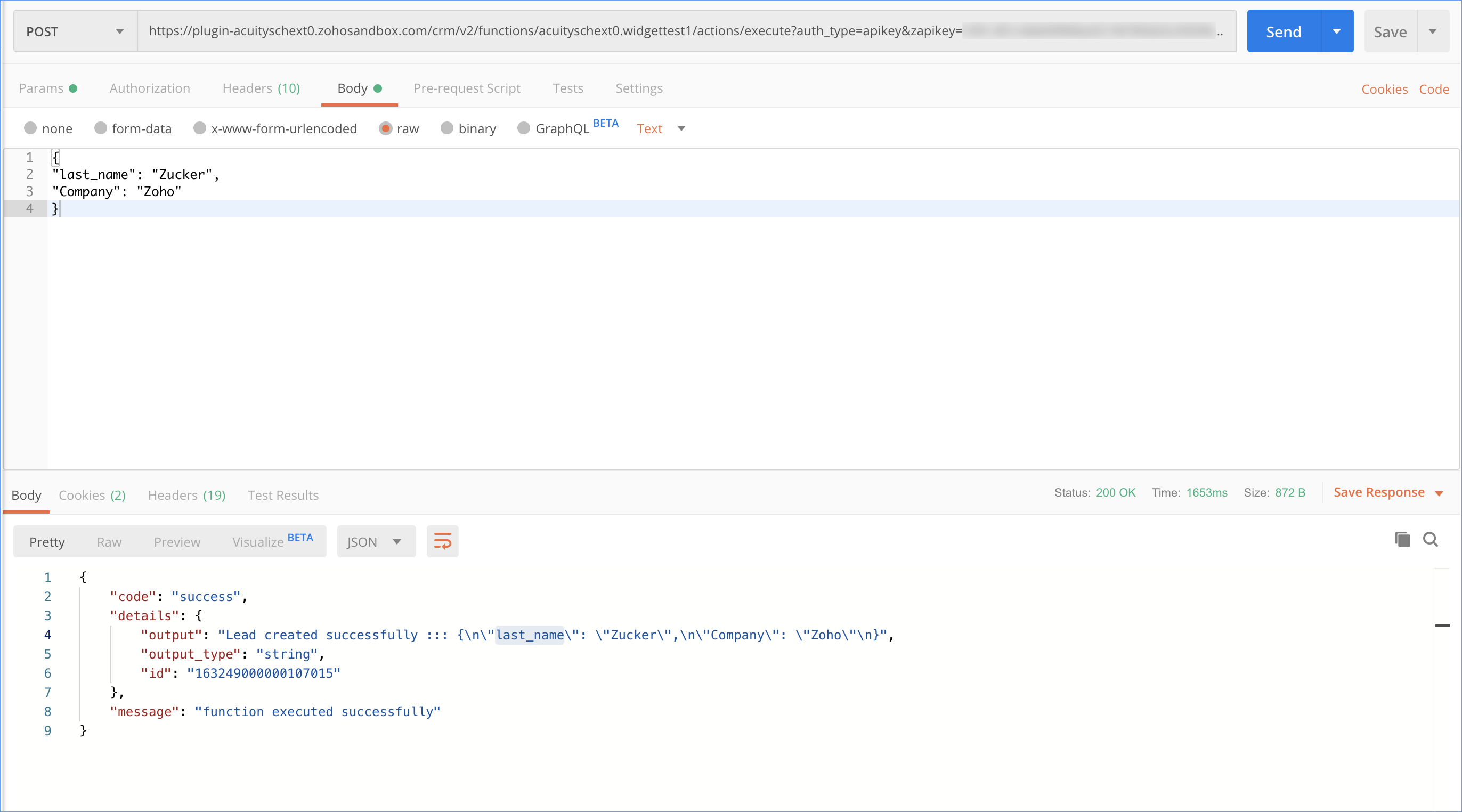Select the binary body option
The image size is (1462, 812).
point(446,128)
